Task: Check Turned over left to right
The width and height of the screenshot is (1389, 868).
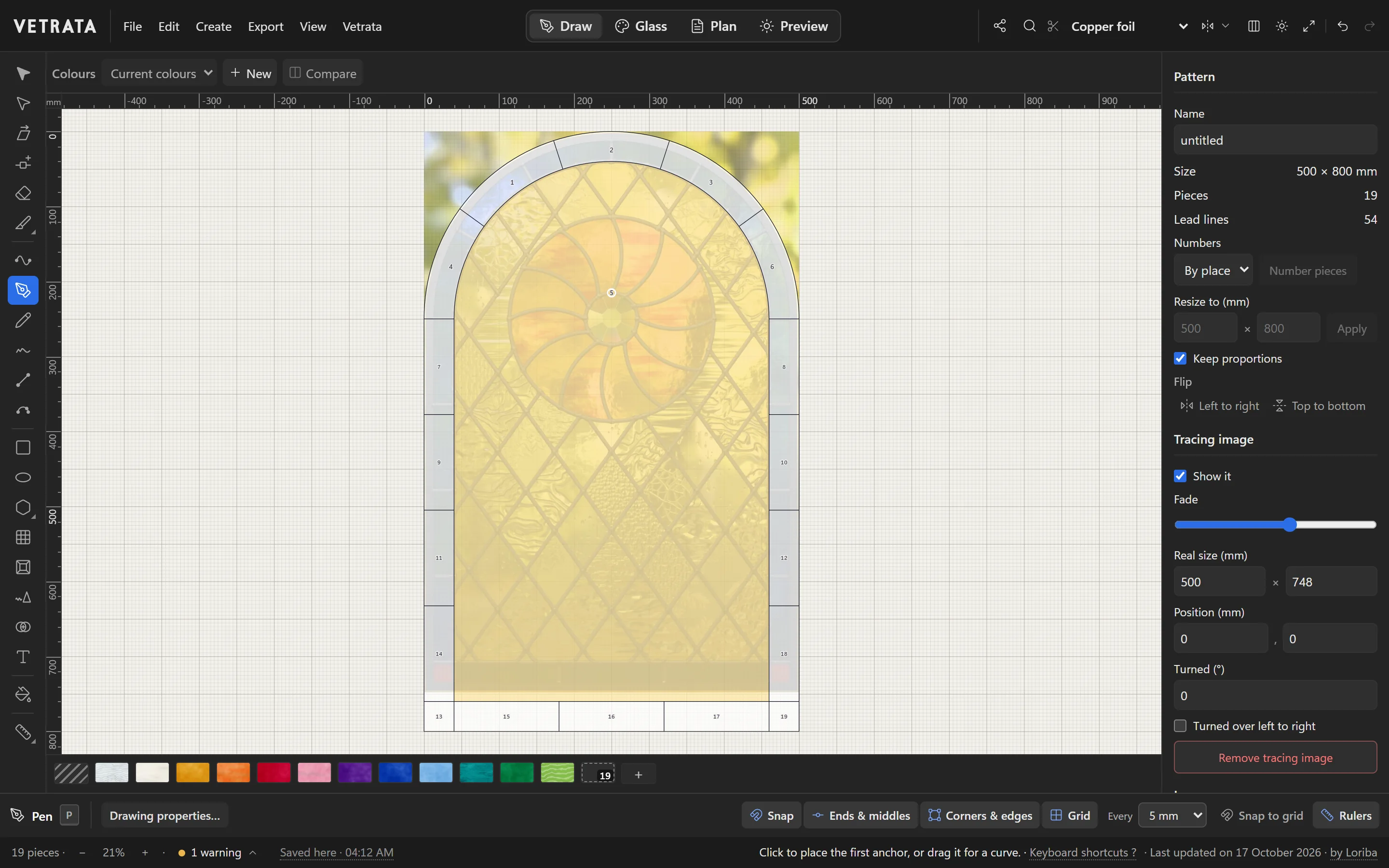Action: 1180,726
